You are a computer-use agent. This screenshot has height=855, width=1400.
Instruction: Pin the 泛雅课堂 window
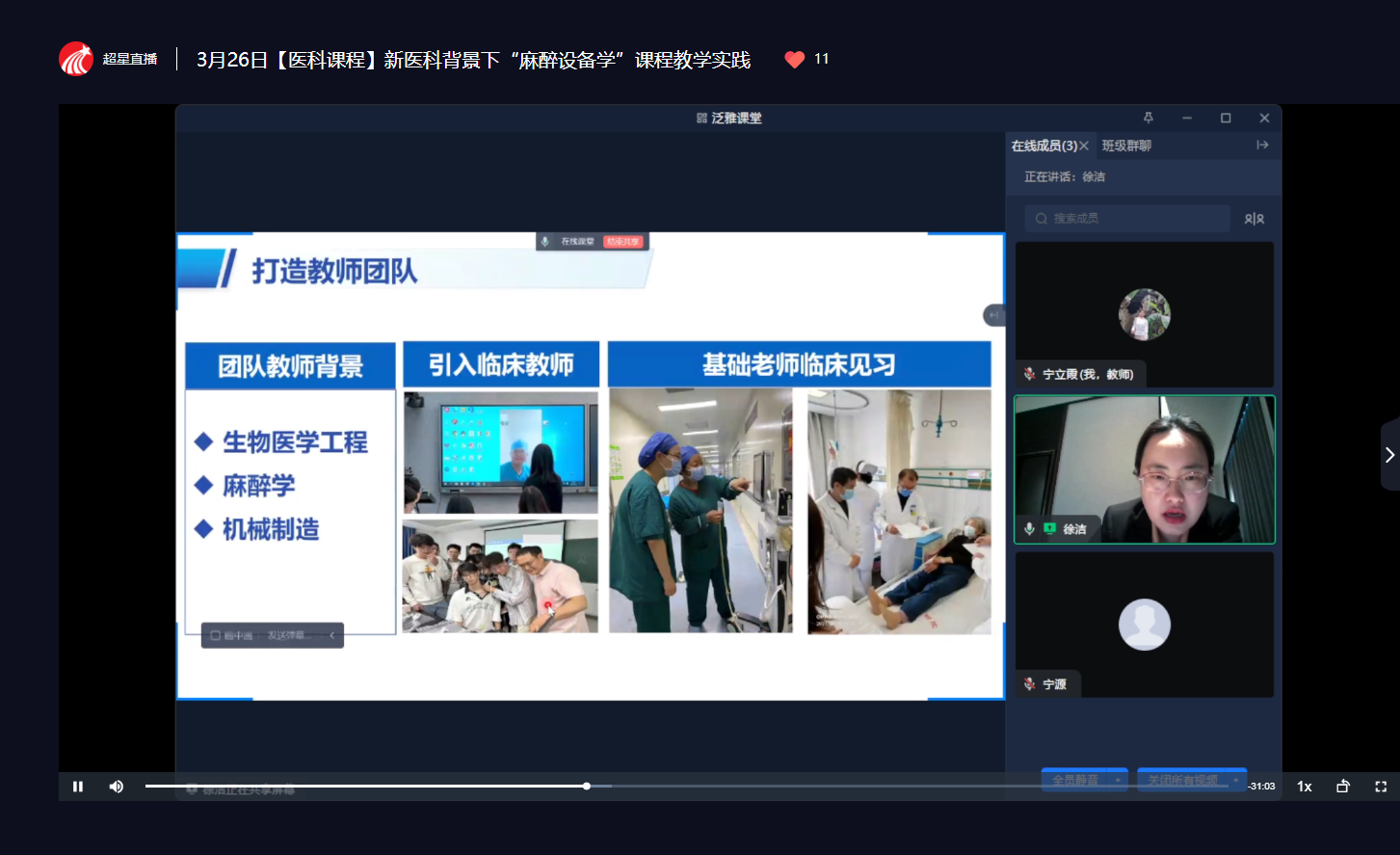[x=1148, y=118]
